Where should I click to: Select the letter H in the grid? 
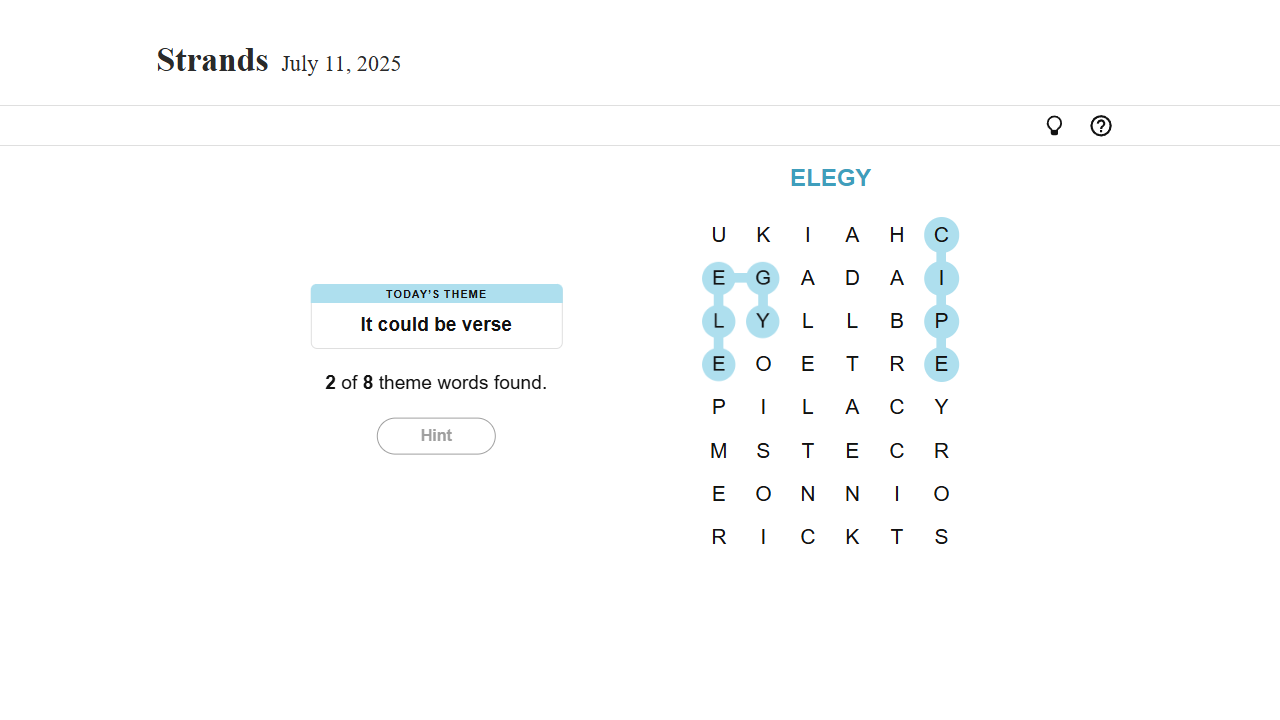[x=897, y=235]
